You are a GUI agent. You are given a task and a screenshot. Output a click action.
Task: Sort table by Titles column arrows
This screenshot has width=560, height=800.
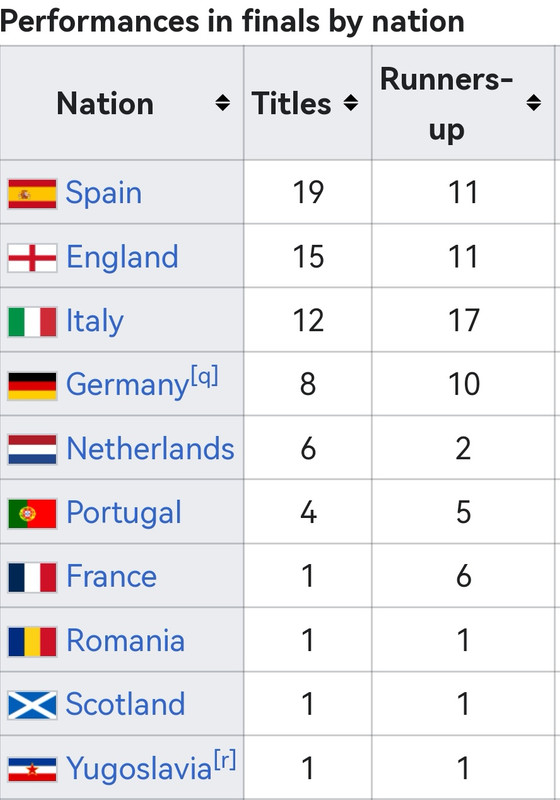350,103
